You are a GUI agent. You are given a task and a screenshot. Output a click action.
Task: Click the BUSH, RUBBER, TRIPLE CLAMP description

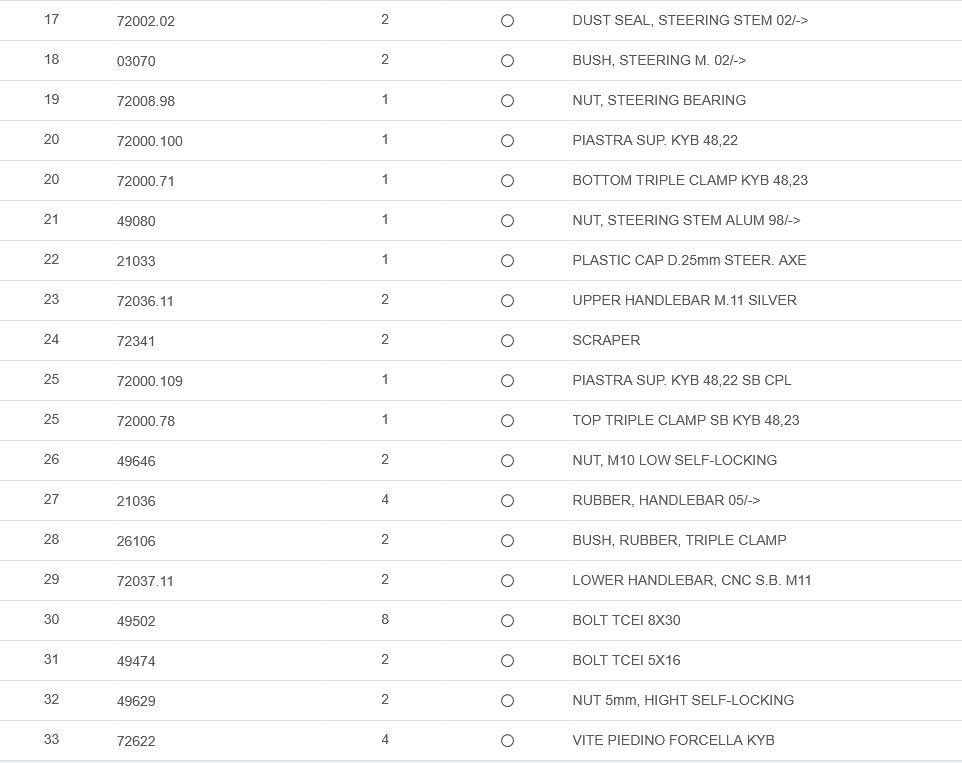679,540
